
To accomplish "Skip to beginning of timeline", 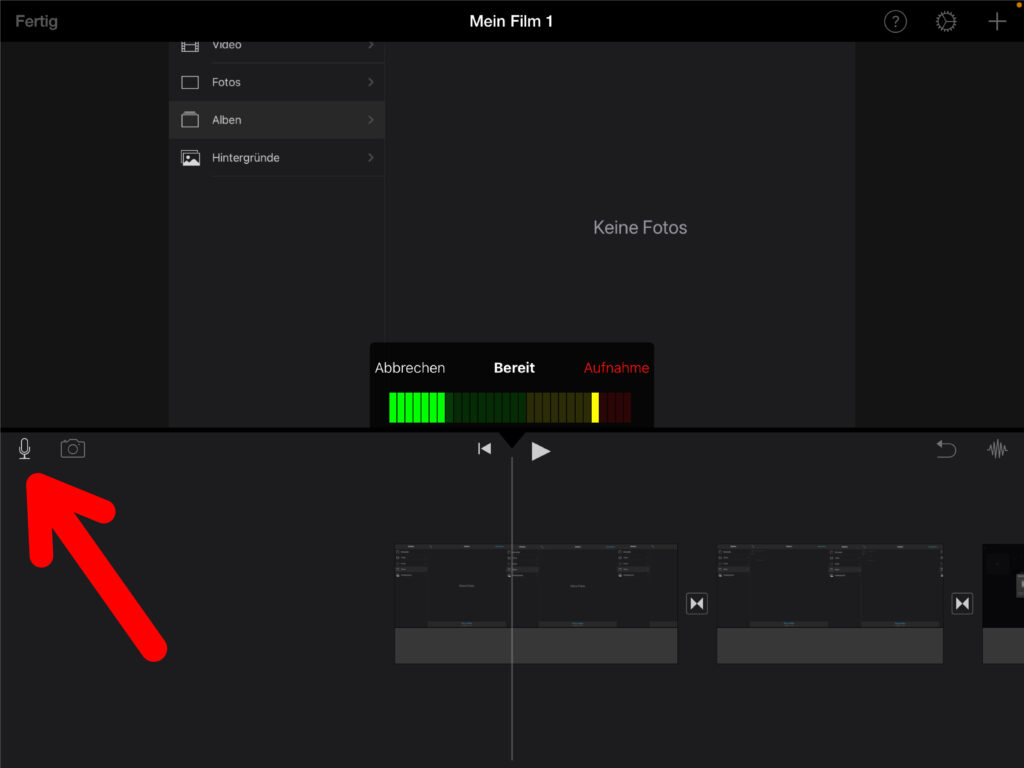I will 485,450.
